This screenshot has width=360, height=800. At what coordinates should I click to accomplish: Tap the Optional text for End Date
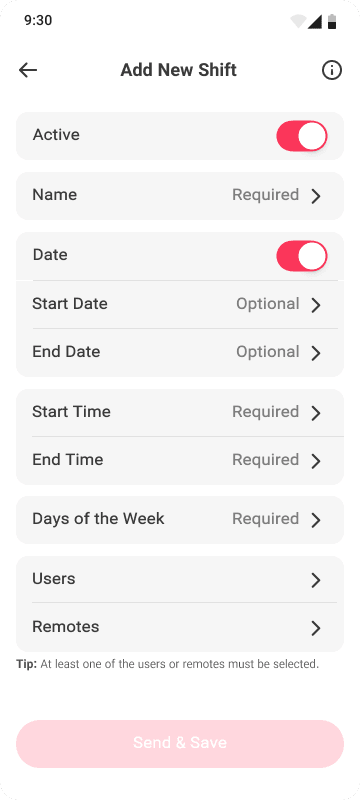(x=268, y=352)
